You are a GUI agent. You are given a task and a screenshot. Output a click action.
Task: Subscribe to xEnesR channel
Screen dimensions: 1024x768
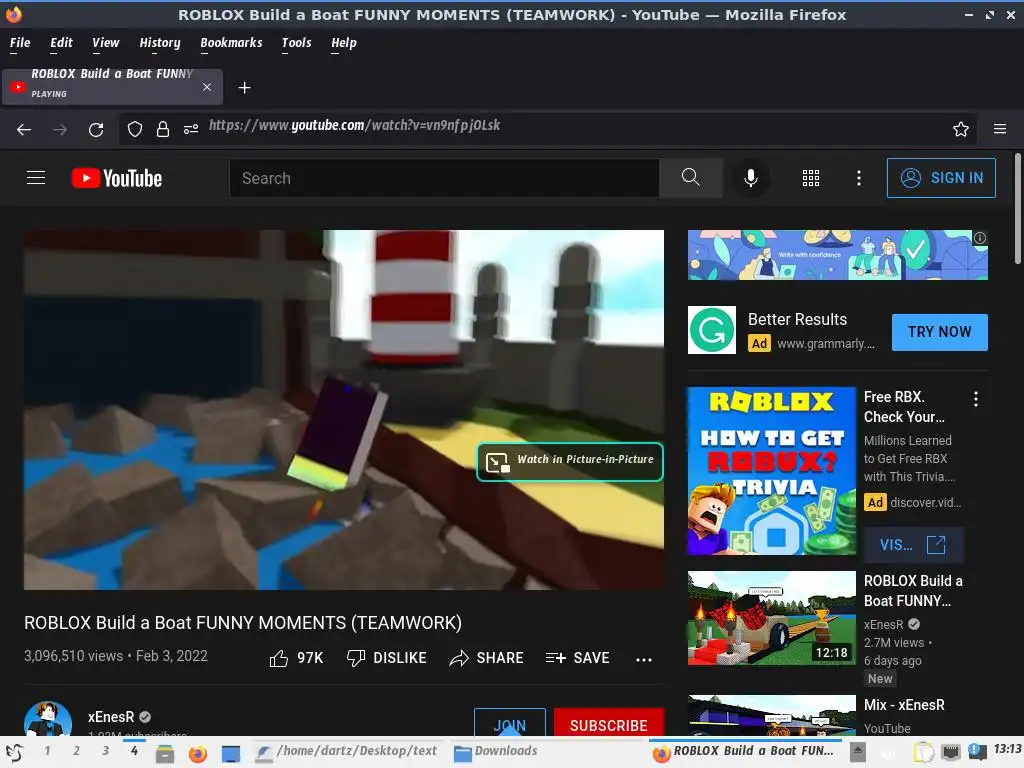pos(609,724)
